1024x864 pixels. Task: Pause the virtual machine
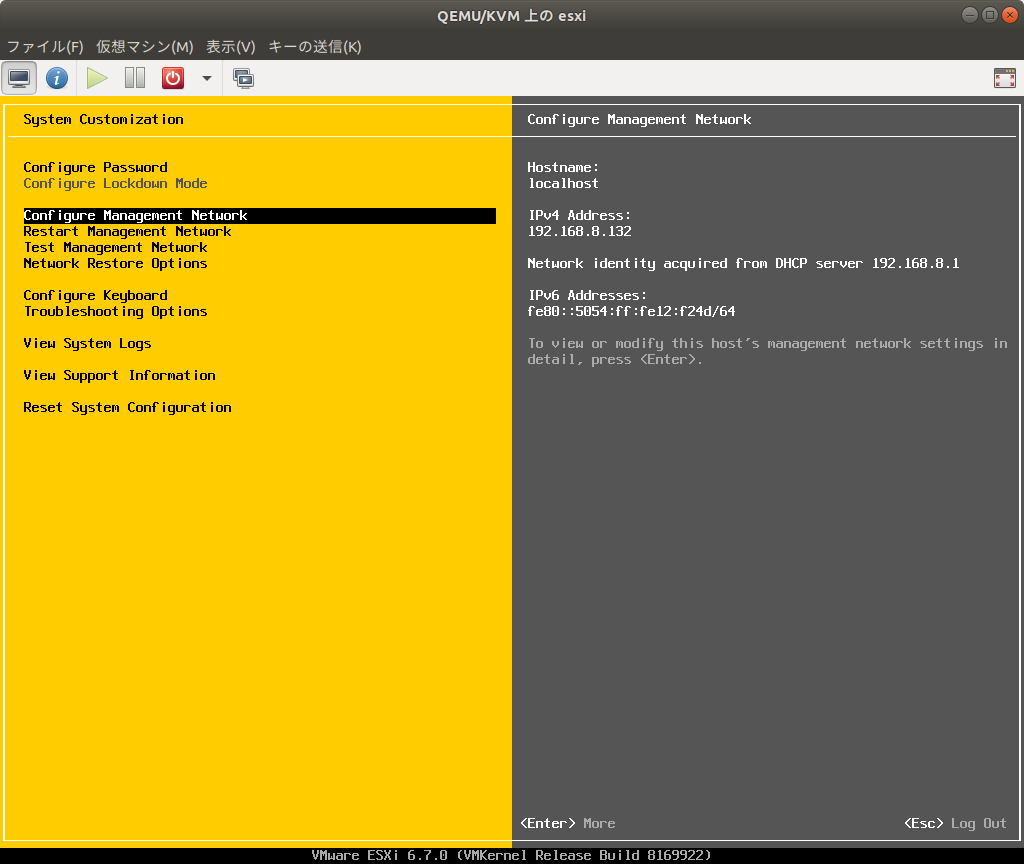tap(135, 78)
